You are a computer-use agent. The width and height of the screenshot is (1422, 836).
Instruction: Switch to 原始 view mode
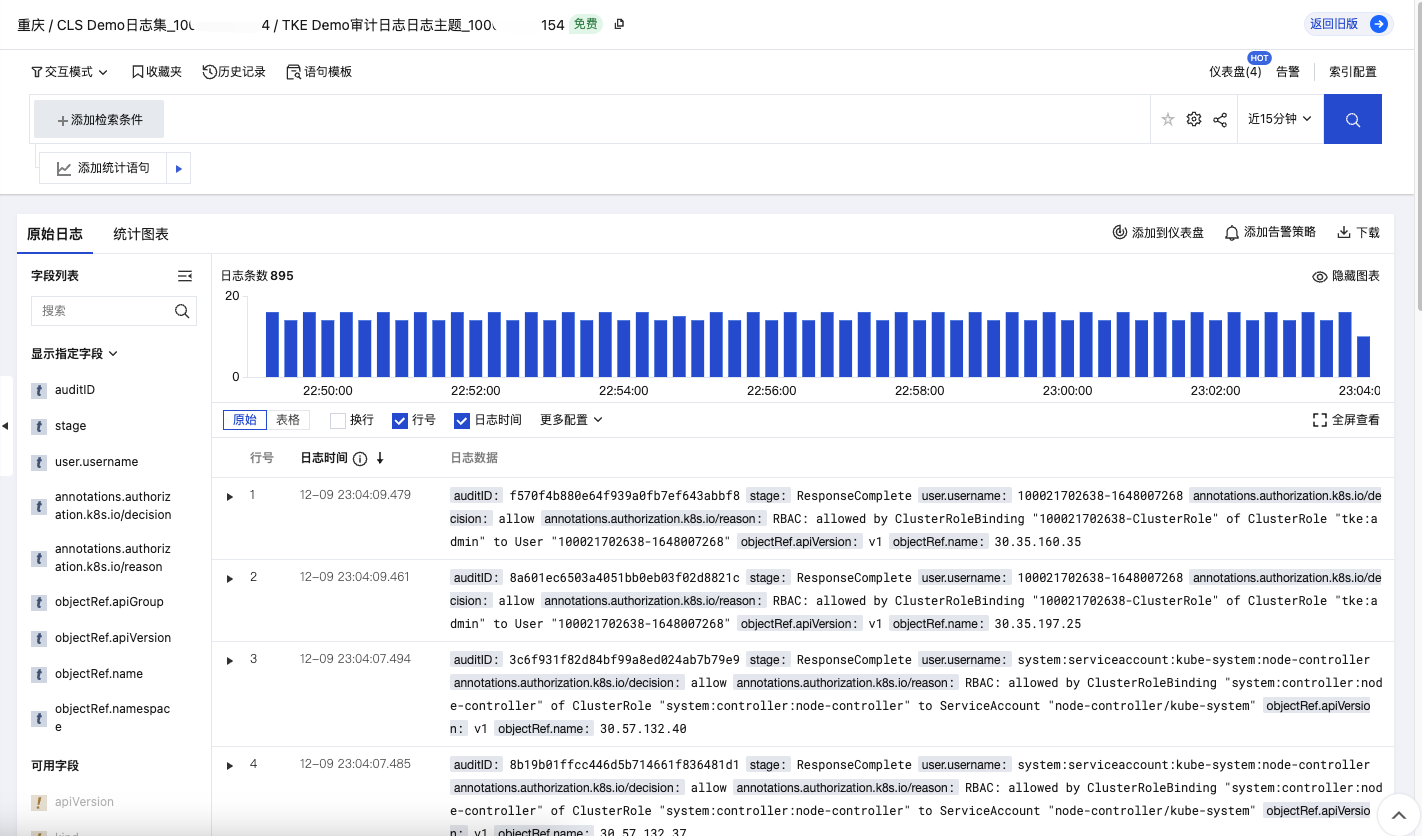point(245,420)
